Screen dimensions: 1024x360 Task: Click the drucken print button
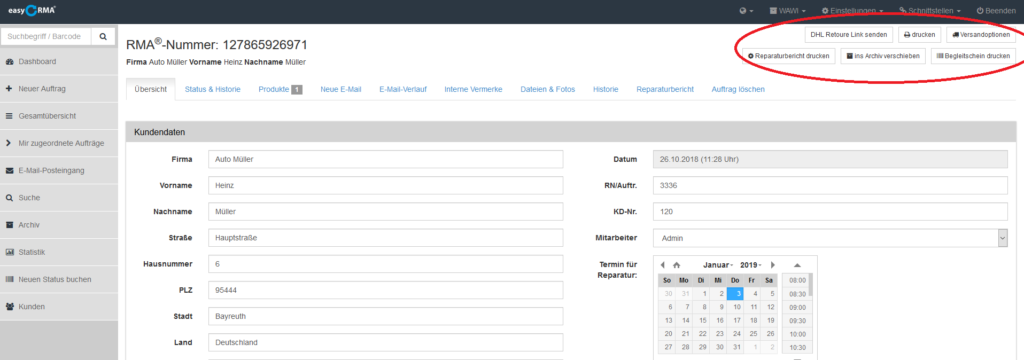[x=920, y=35]
